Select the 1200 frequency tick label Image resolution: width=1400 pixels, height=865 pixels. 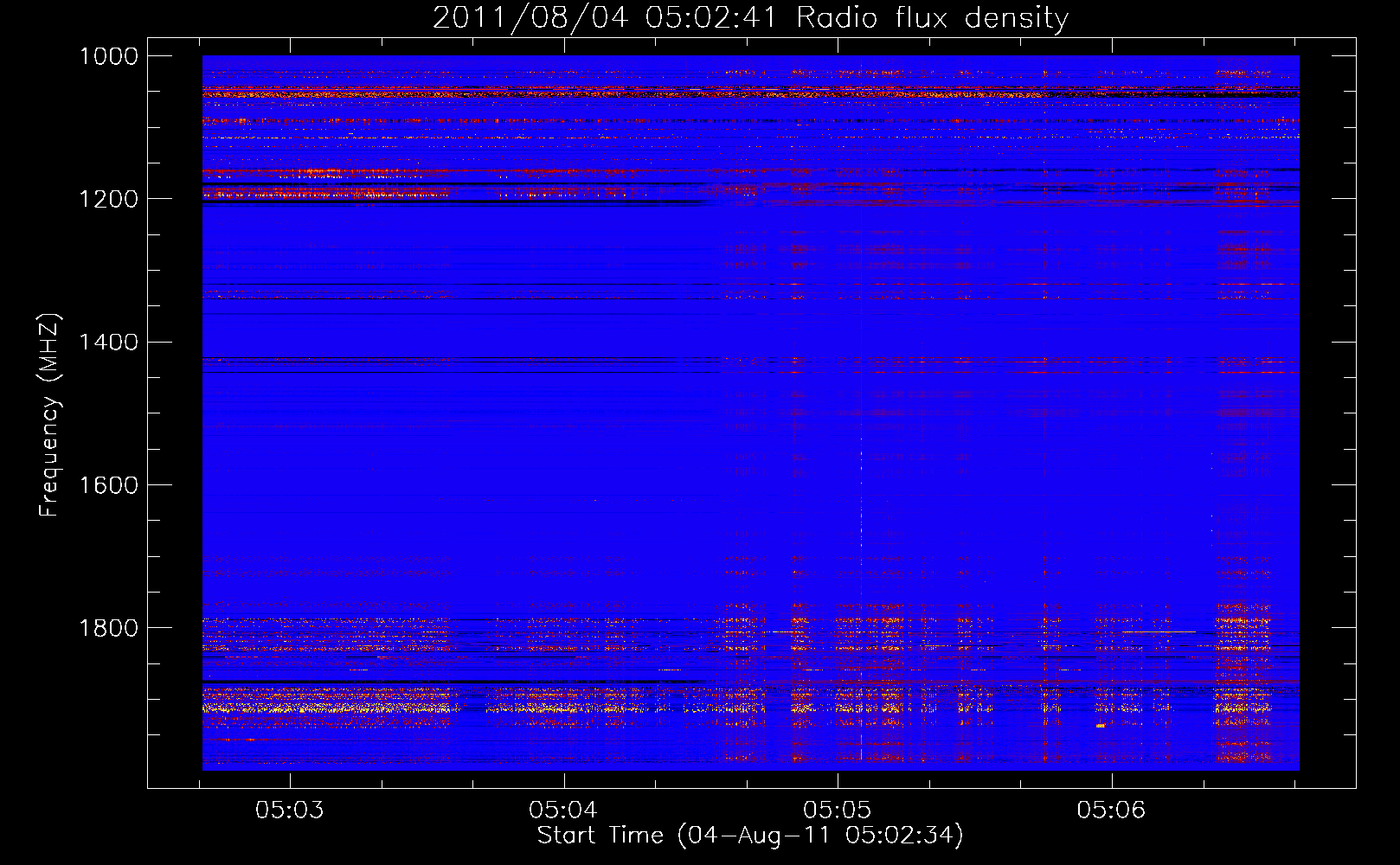click(109, 199)
